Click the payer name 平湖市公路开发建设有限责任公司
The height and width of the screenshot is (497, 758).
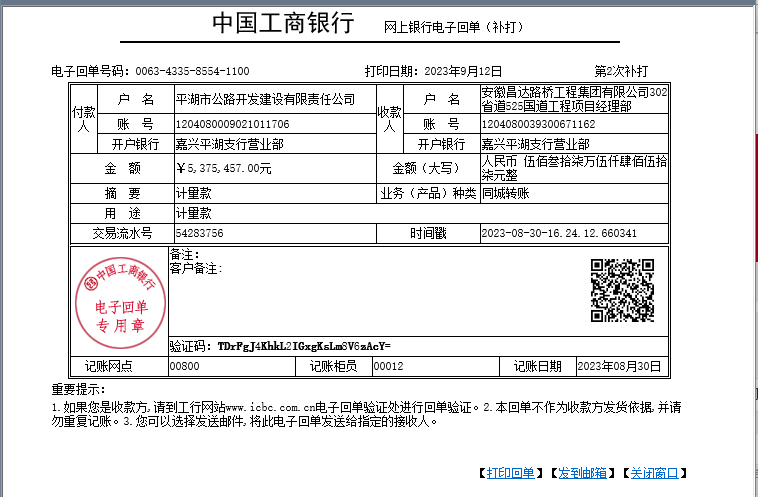pyautogui.click(x=265, y=99)
